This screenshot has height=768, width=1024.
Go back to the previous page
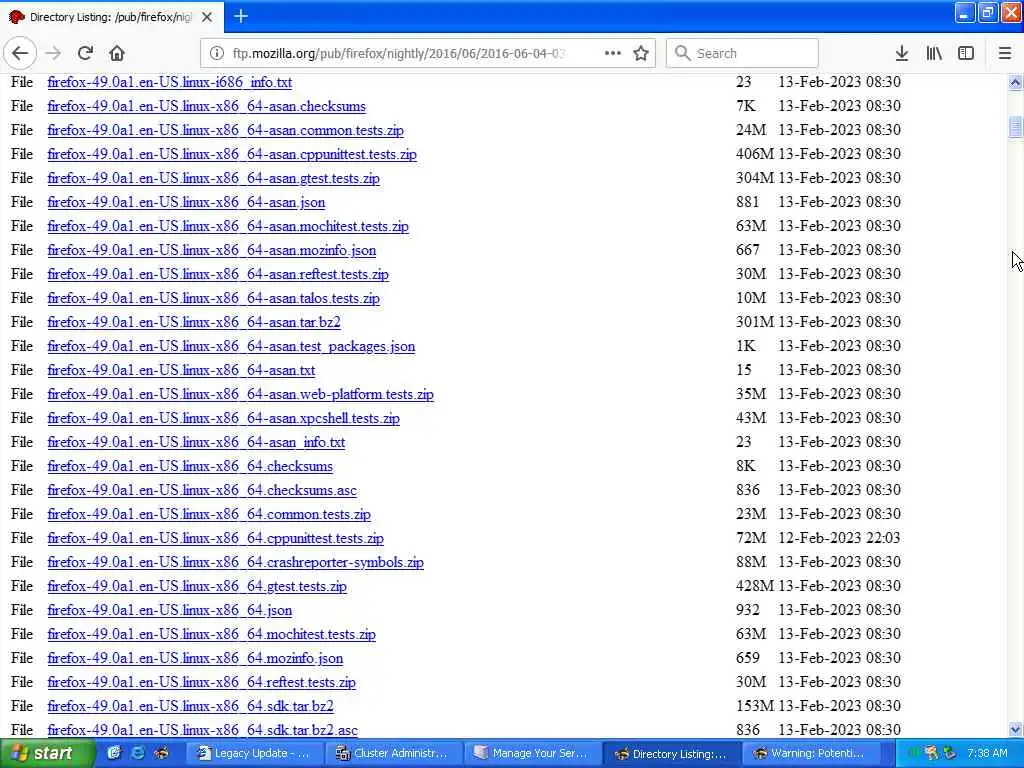click(x=20, y=54)
